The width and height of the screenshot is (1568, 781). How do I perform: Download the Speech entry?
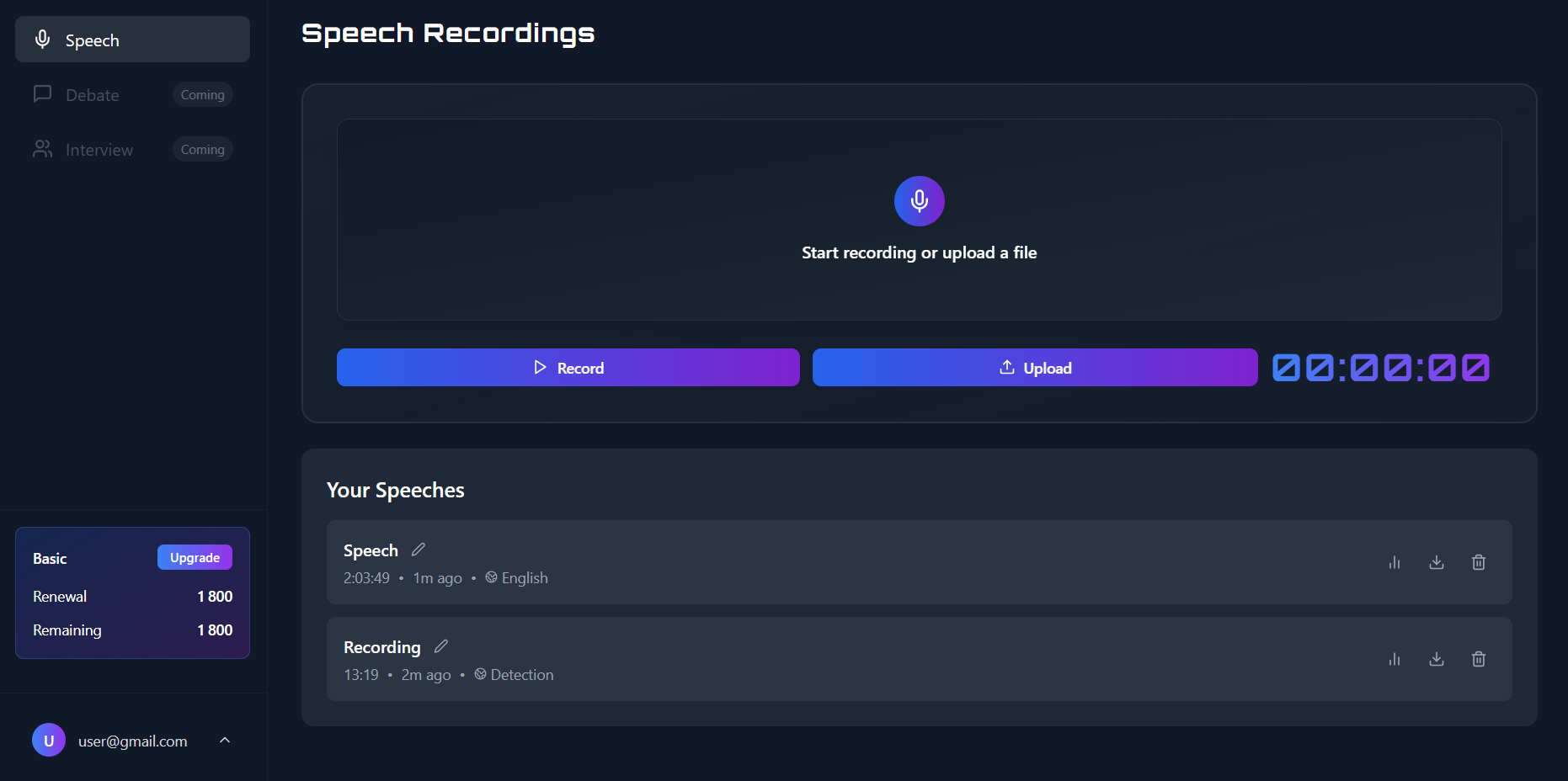(x=1437, y=562)
